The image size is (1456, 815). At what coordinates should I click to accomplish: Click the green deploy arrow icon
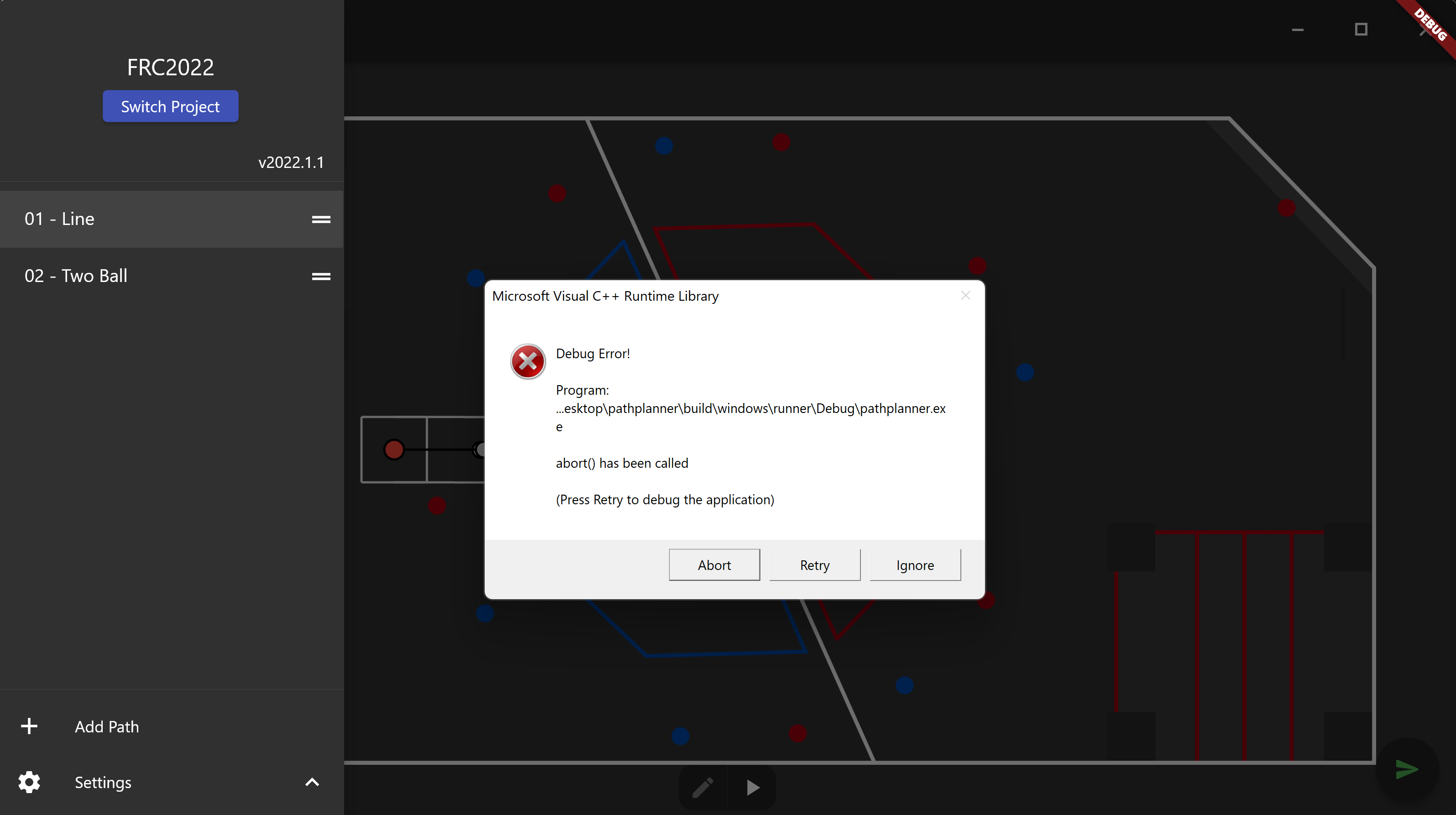tap(1407, 769)
